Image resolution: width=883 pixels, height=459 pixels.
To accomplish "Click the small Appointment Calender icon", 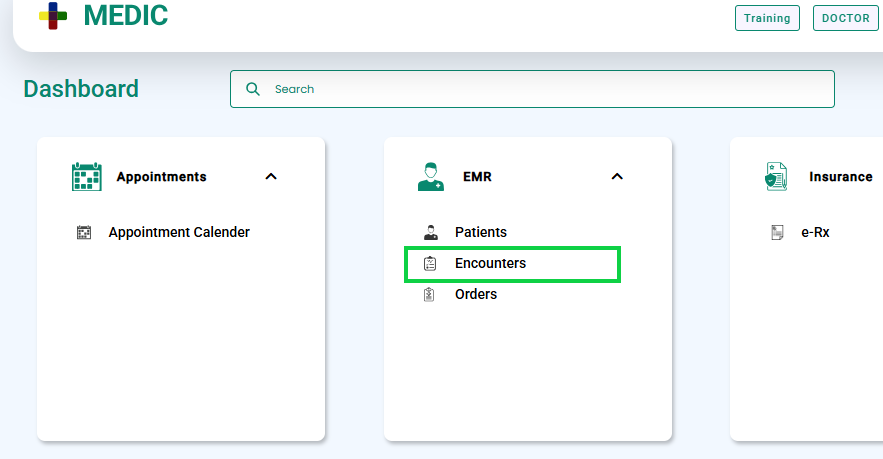I will [84, 232].
